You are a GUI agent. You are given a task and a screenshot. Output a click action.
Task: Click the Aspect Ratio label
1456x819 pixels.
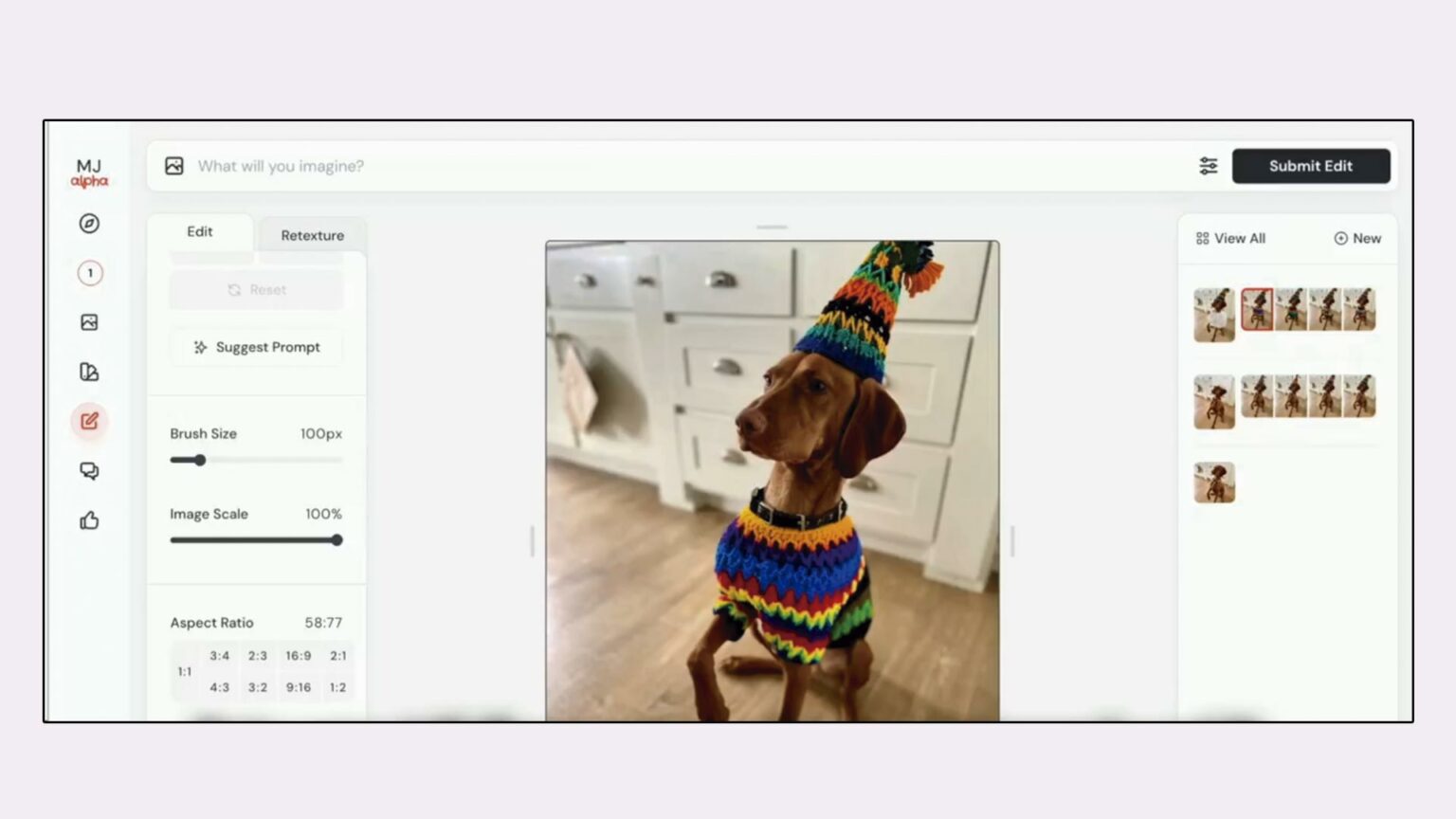pos(211,623)
